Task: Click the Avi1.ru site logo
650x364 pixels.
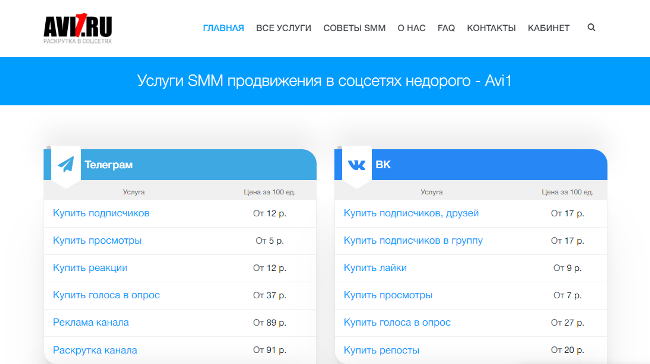Action: [78, 28]
